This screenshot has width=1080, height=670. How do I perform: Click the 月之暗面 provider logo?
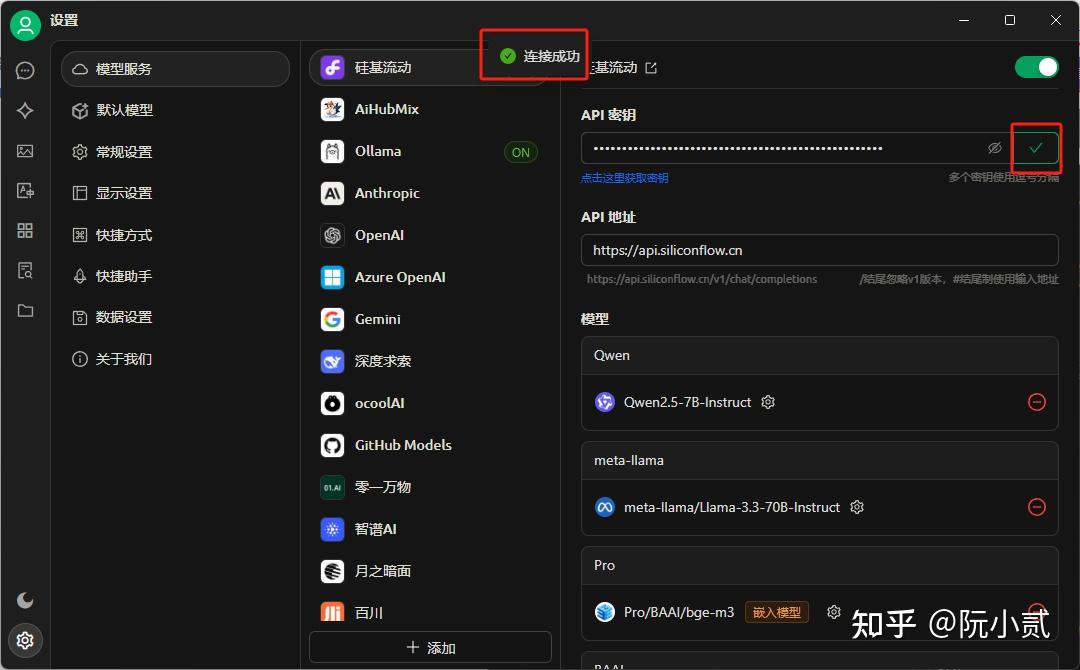pyautogui.click(x=333, y=572)
